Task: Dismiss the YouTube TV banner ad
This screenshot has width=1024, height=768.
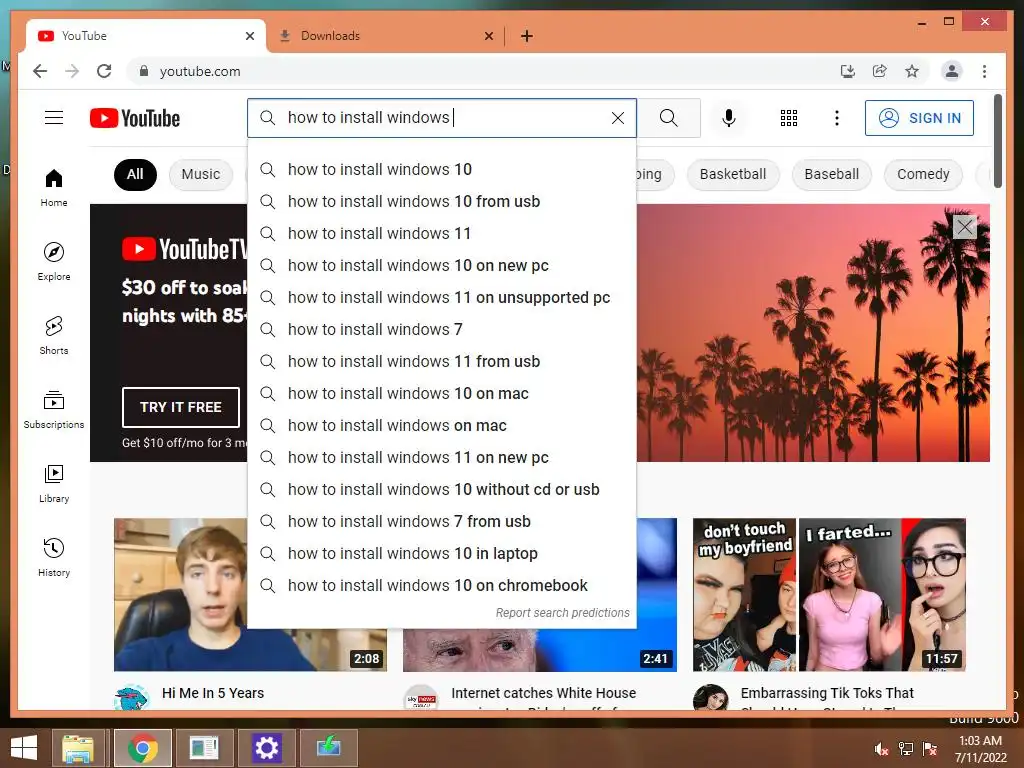Action: tap(965, 227)
